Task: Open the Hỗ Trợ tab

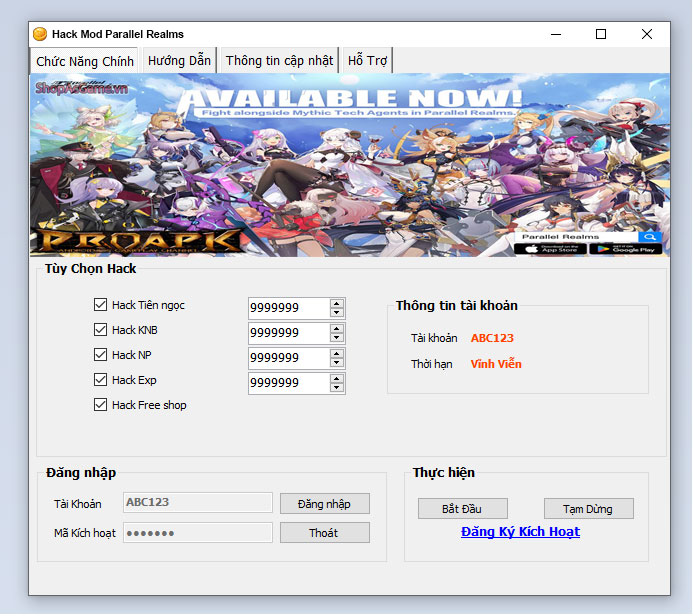Action: tap(367, 61)
